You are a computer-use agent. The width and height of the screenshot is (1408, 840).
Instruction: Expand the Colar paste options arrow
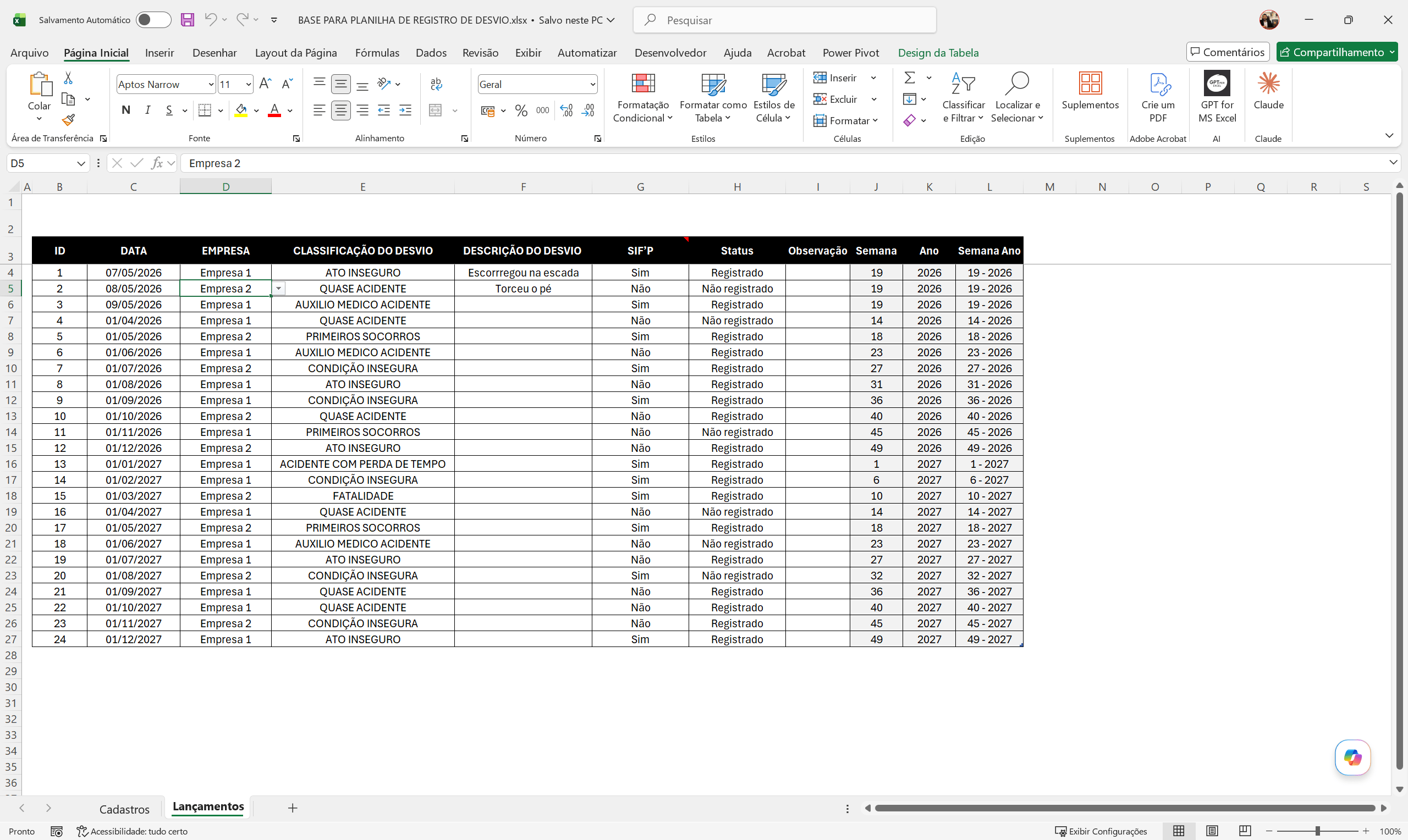pos(39,118)
